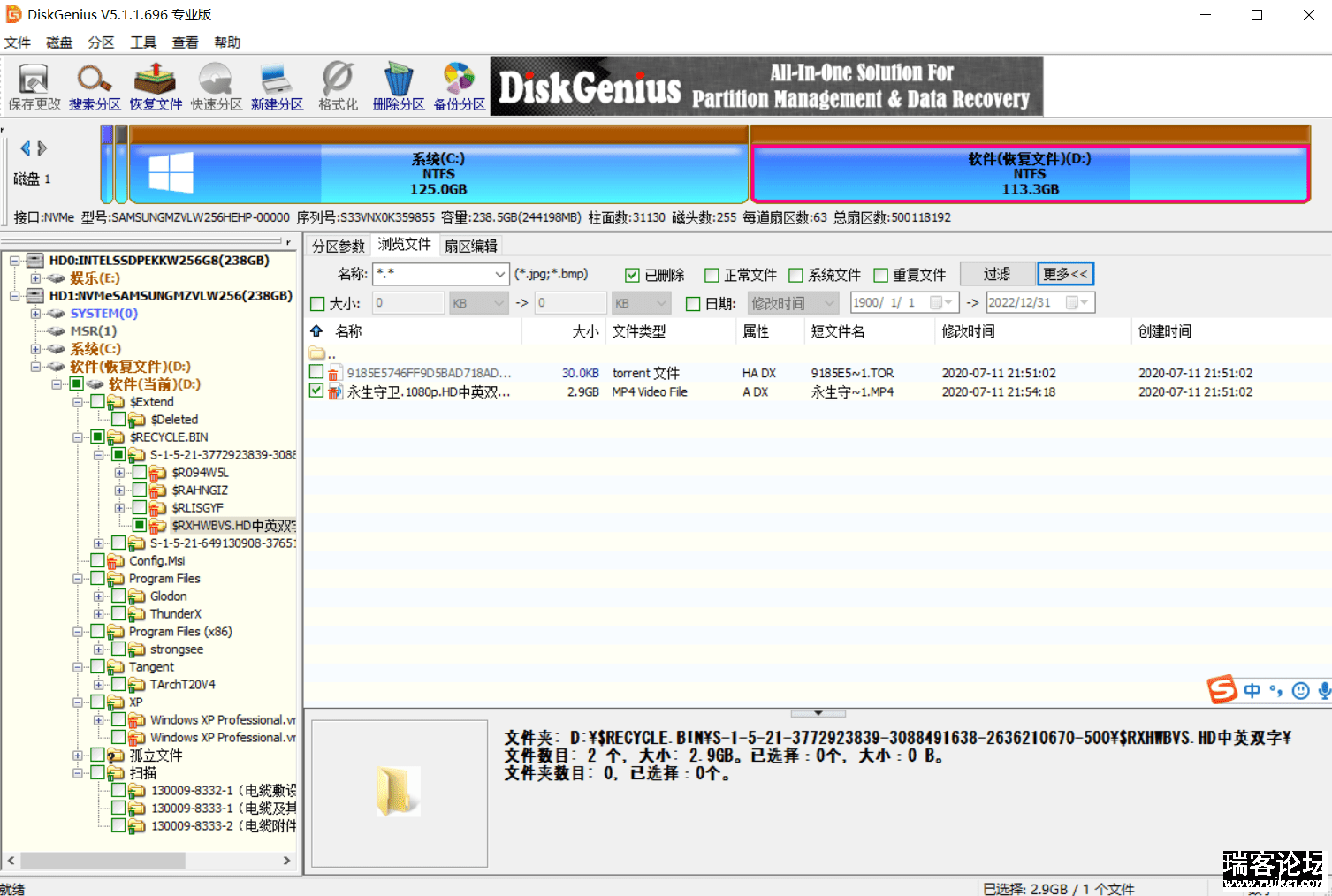The width and height of the screenshot is (1332, 896).
Task: Collapse the $RECYCLE.BIN tree node
Action: [x=78, y=437]
